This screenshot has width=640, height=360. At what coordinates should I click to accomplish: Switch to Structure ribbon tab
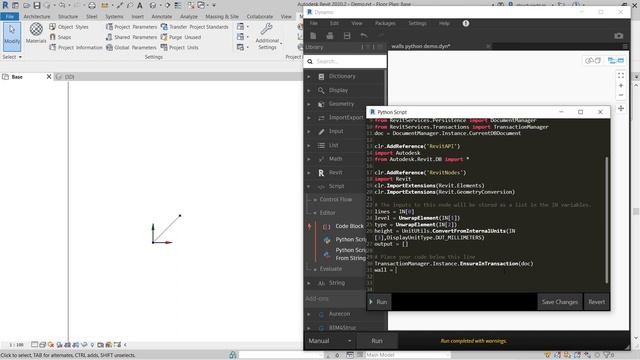click(x=68, y=16)
